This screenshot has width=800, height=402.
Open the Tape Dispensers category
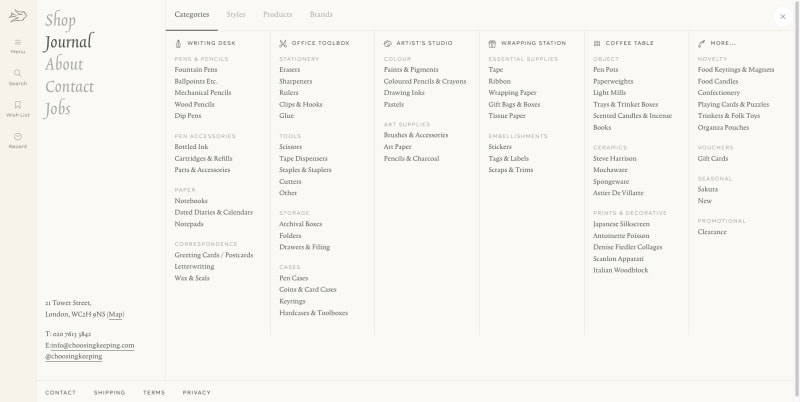304,158
